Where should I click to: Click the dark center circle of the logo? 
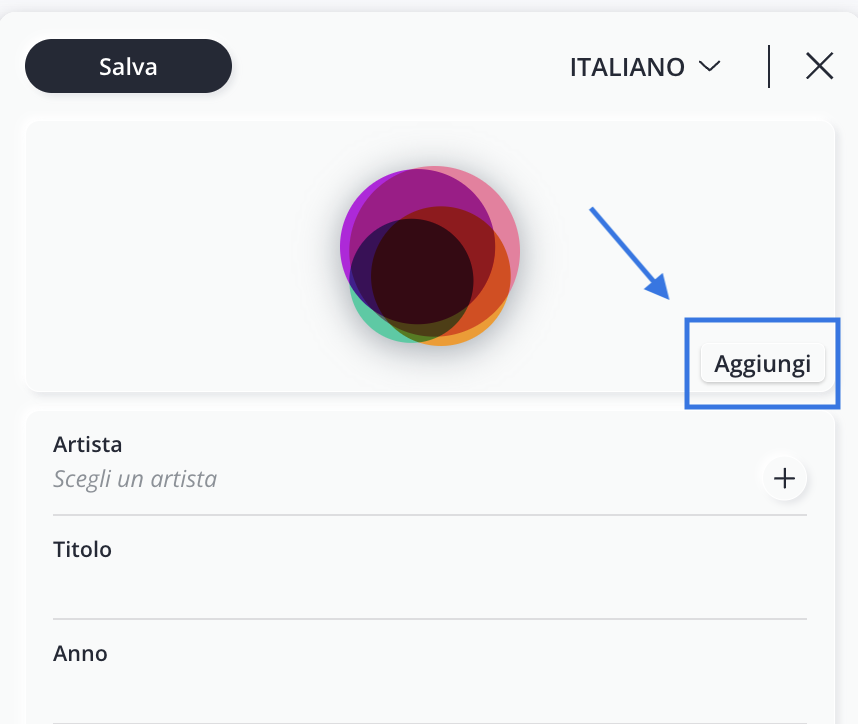[422, 272]
